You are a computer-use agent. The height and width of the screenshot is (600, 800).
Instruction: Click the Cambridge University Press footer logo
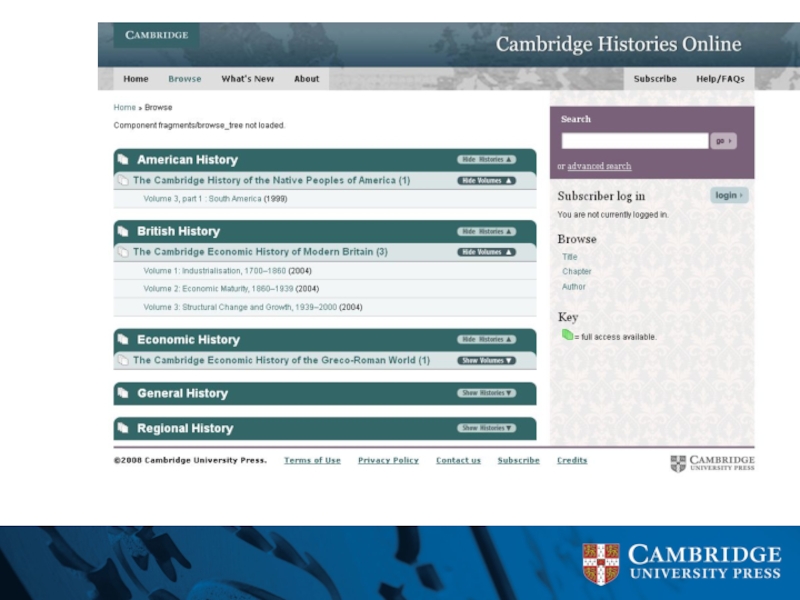[x=712, y=463]
